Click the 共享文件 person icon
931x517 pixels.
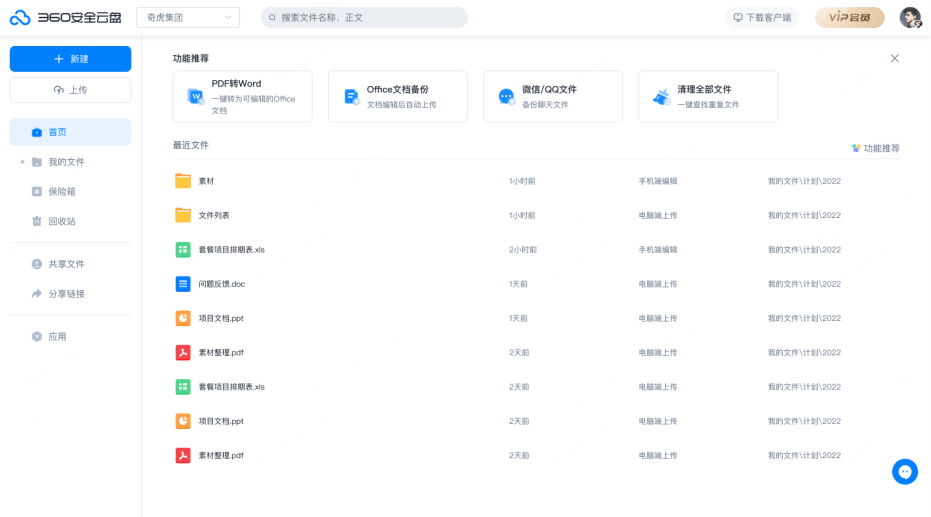point(37,264)
